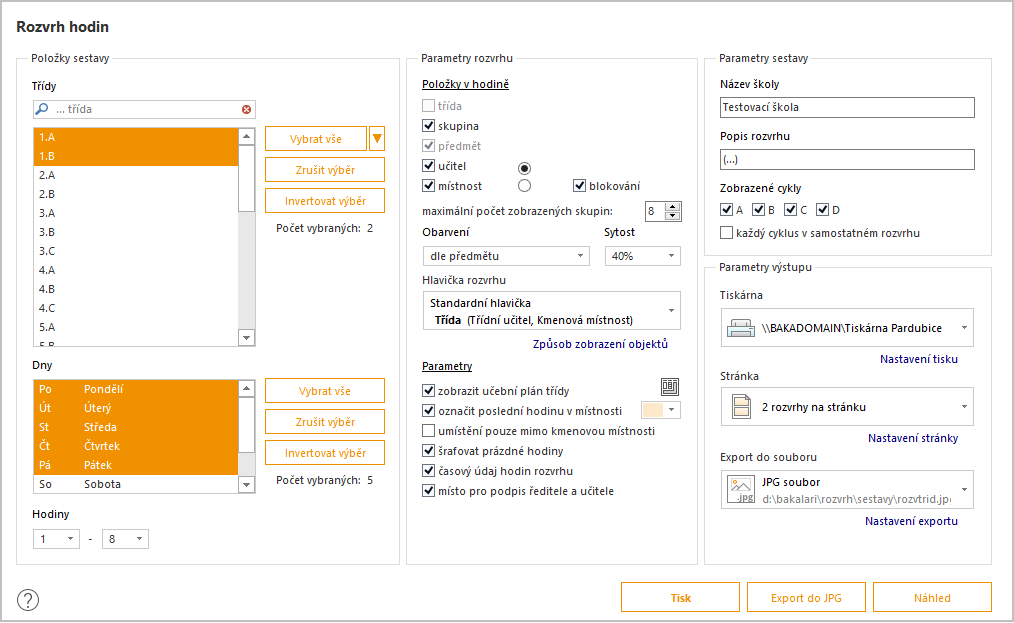Image resolution: width=1014 pixels, height=623 pixels.
Task: Select class 5.A in the list
Action: pos(136,327)
